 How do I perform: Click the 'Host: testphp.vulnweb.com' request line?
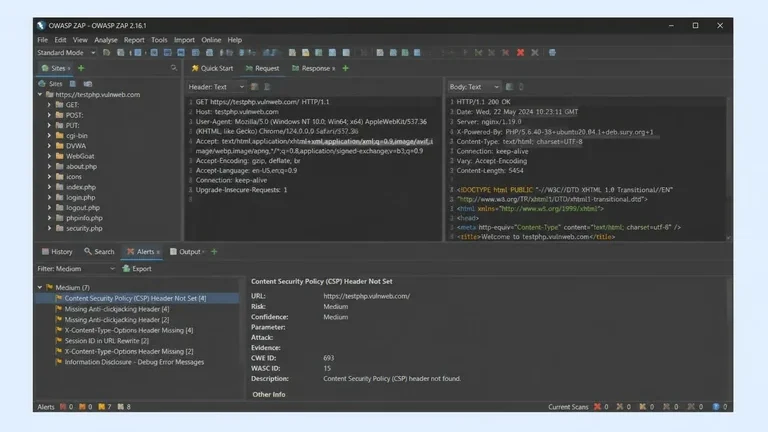click(237, 112)
